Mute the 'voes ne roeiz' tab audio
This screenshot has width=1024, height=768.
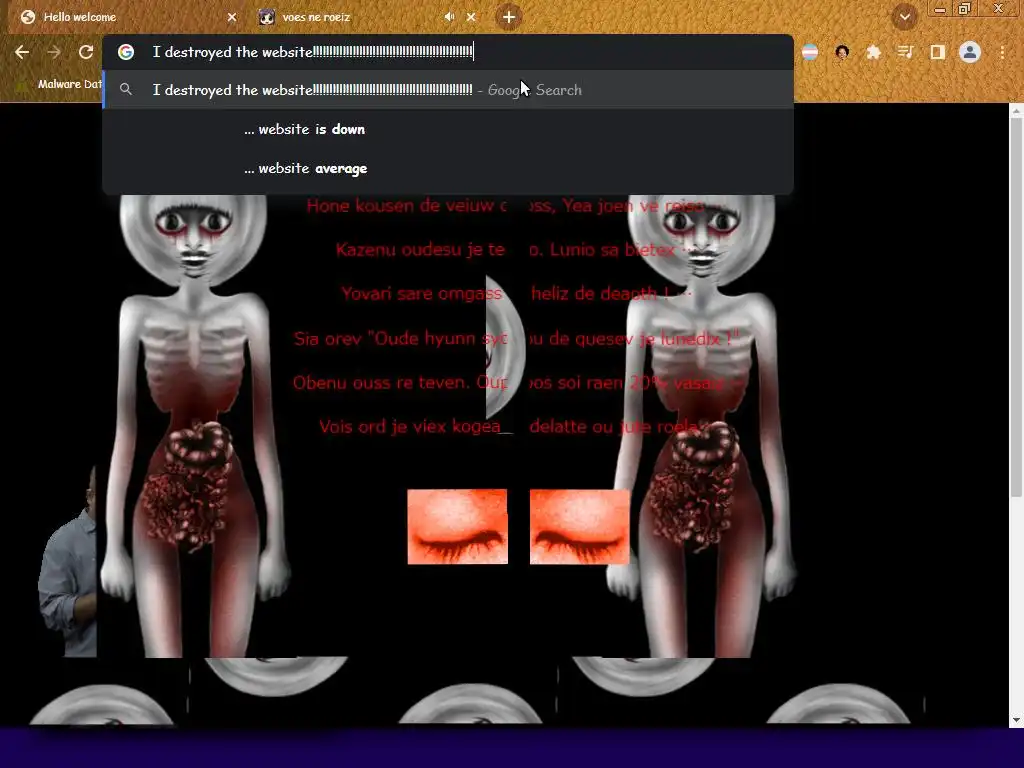[x=449, y=17]
